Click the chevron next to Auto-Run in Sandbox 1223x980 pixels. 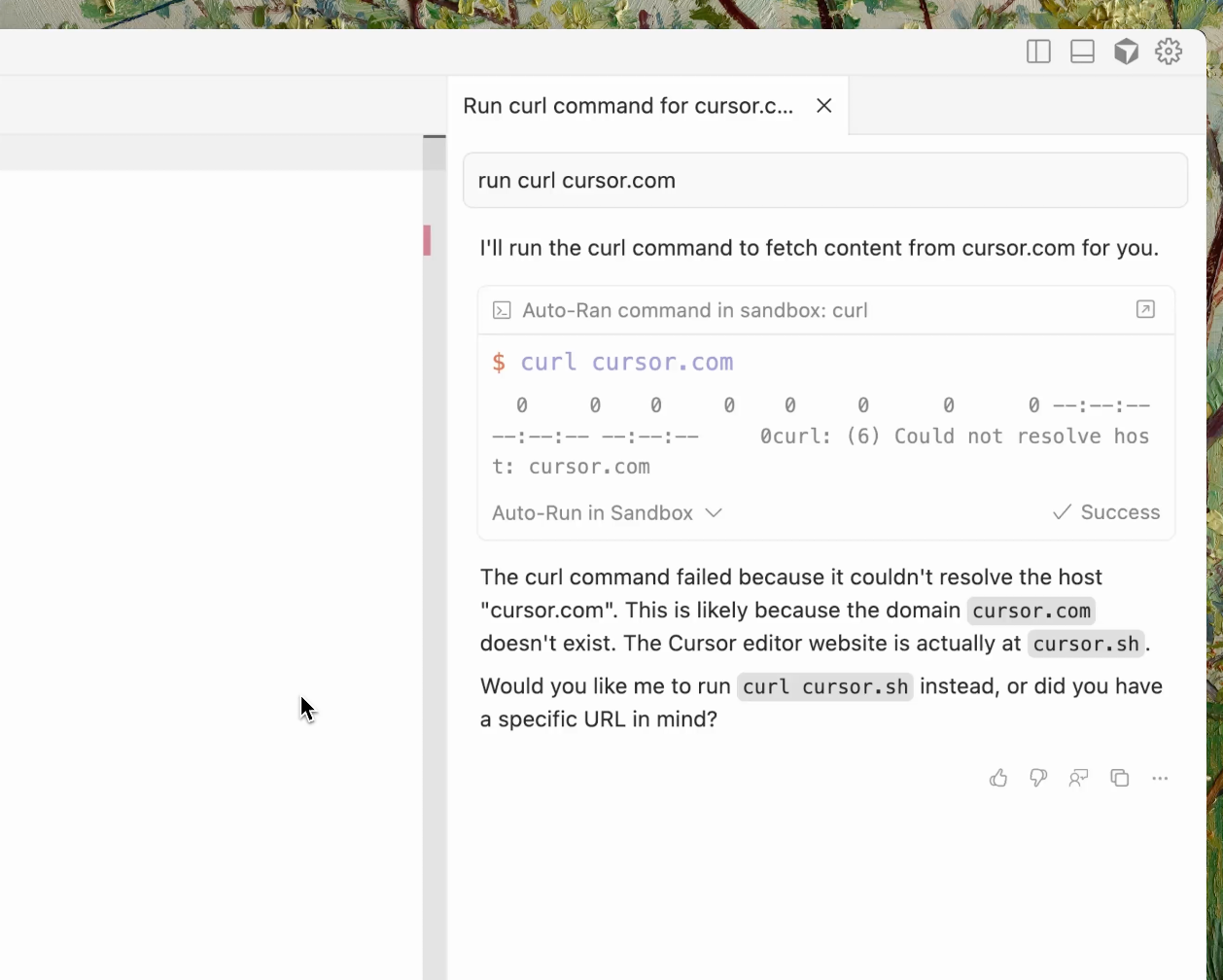point(714,513)
